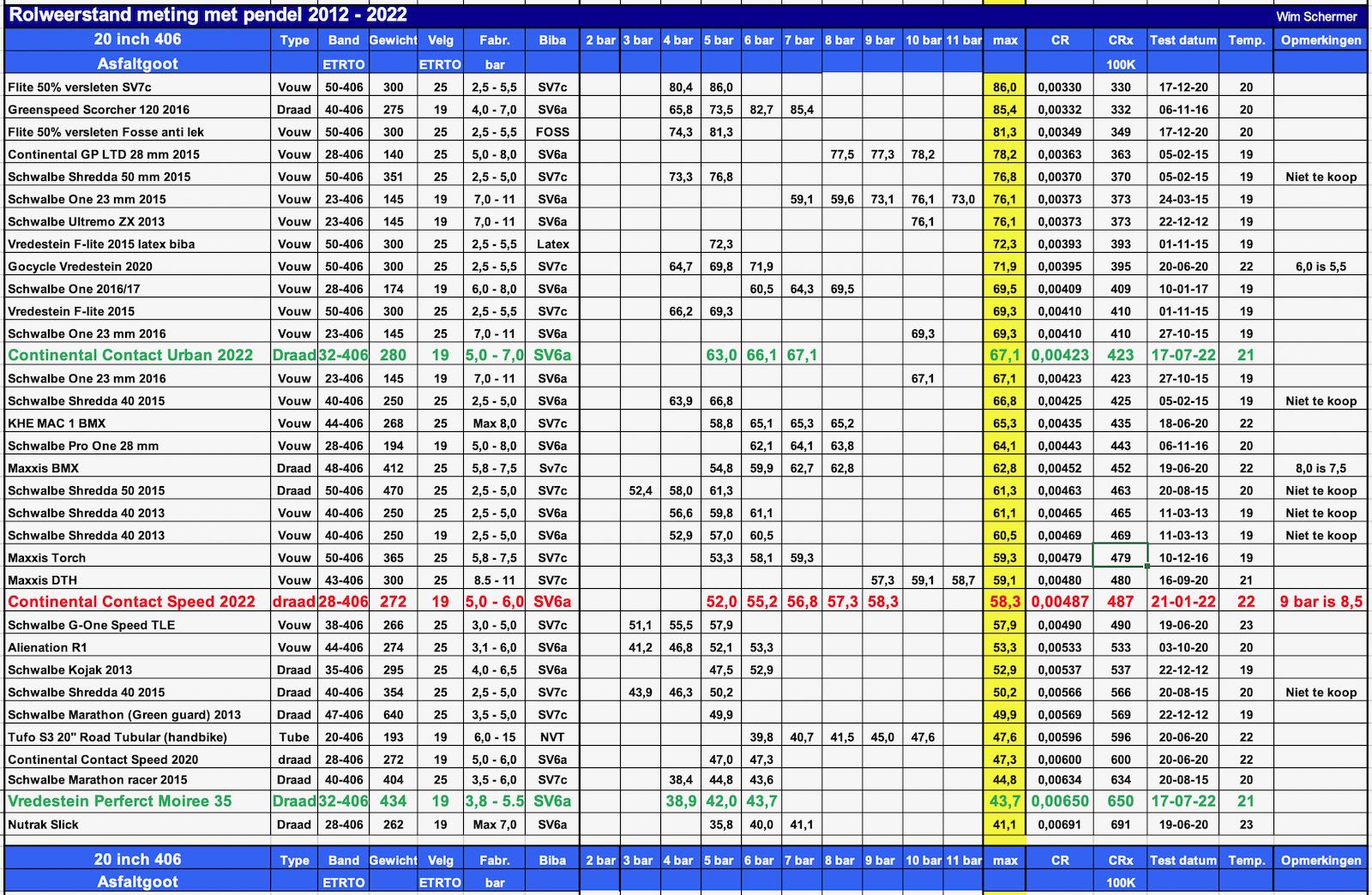Click the top 'Opmerkingen' column header
The height and width of the screenshot is (895, 1372).
1321,40
